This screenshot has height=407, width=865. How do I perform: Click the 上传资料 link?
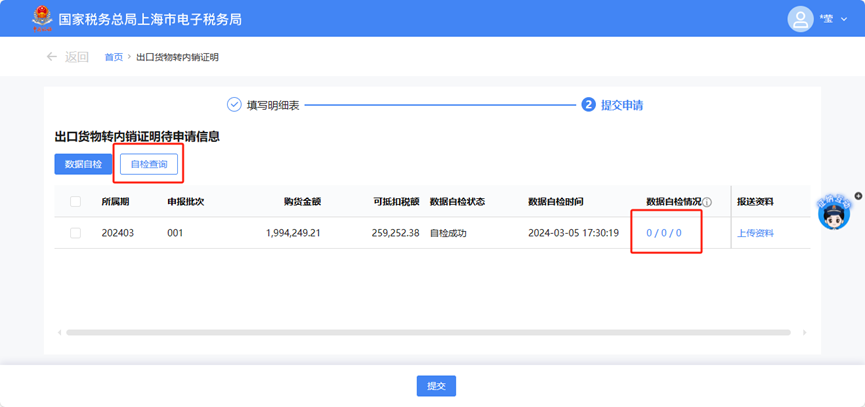click(755, 233)
